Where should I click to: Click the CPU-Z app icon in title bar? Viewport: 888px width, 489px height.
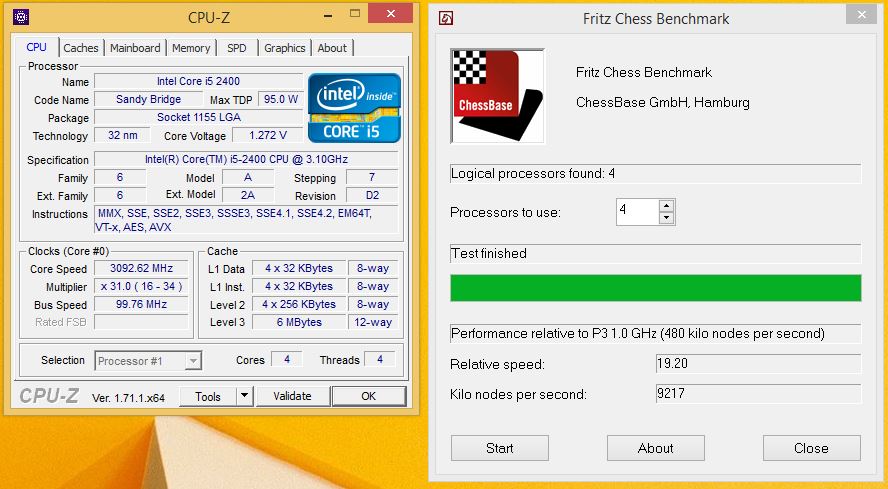click(21, 17)
